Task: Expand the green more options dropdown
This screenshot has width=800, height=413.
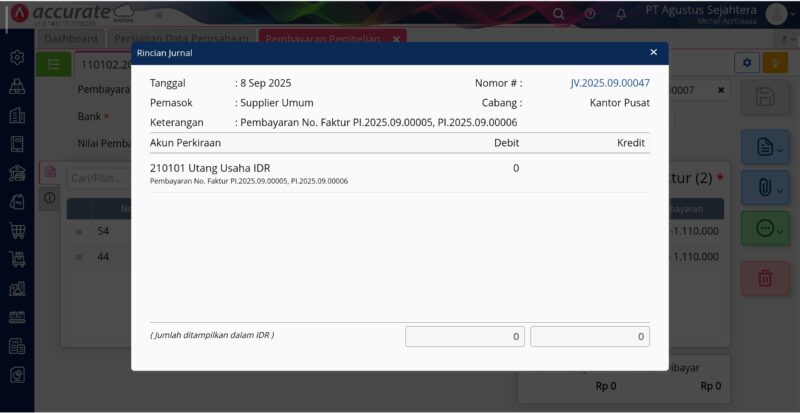Action: tap(765, 228)
